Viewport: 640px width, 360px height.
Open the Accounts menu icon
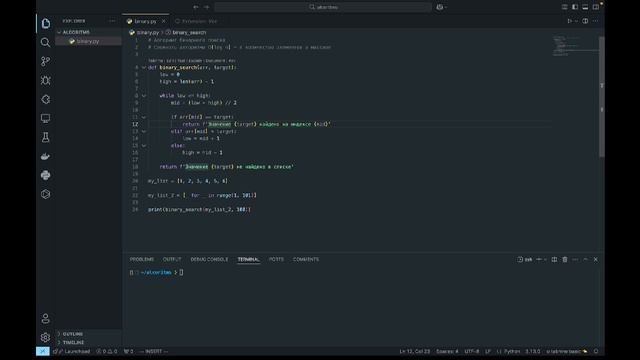coord(45,318)
